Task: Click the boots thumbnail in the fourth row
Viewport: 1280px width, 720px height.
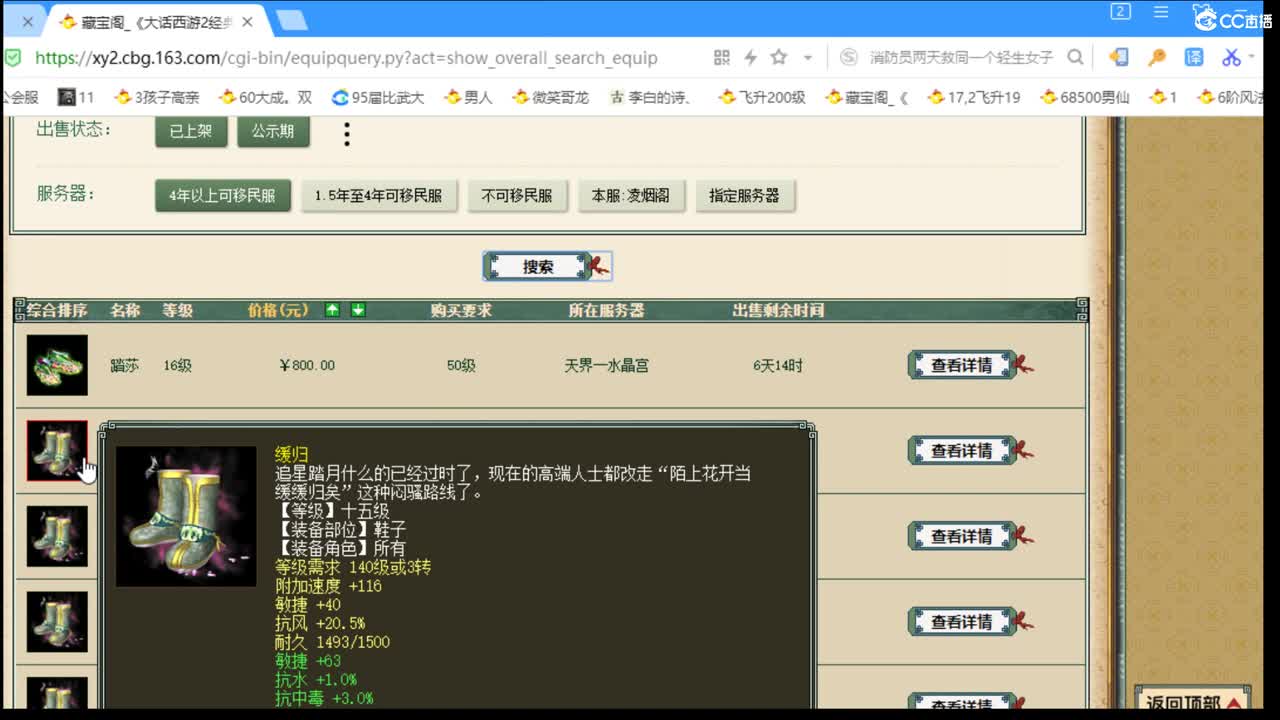Action: click(x=57, y=622)
